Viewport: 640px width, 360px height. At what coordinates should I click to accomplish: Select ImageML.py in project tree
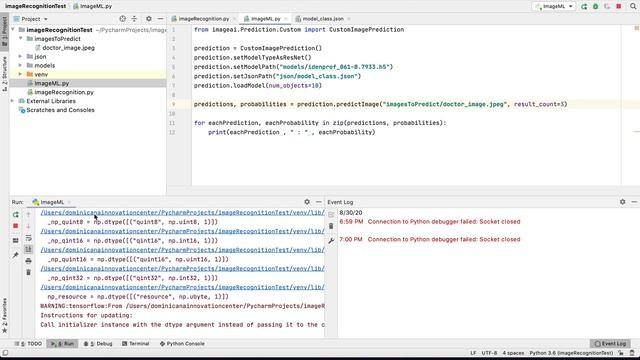point(51,83)
